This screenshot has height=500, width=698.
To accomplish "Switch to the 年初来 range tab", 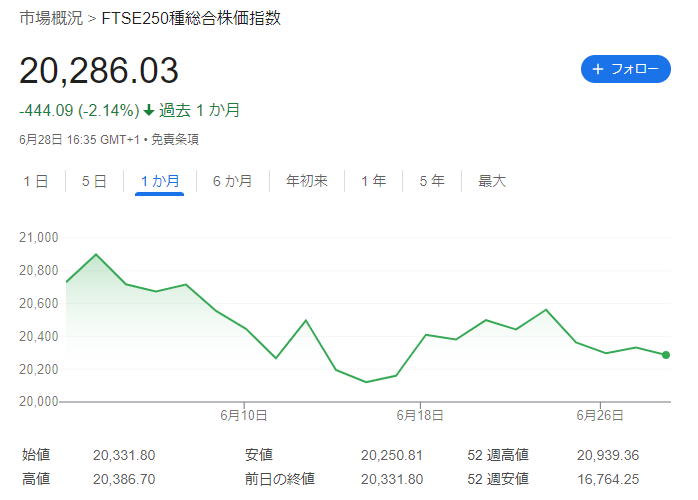I will pyautogui.click(x=307, y=181).
